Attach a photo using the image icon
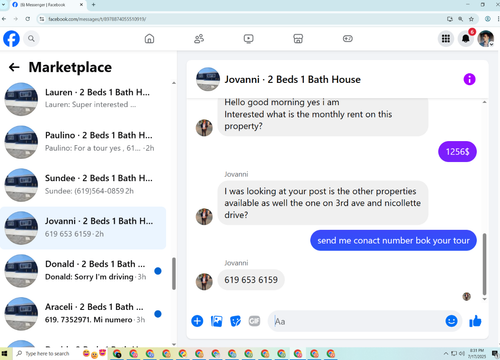Screen dimensions: 500x360 tap(217, 321)
